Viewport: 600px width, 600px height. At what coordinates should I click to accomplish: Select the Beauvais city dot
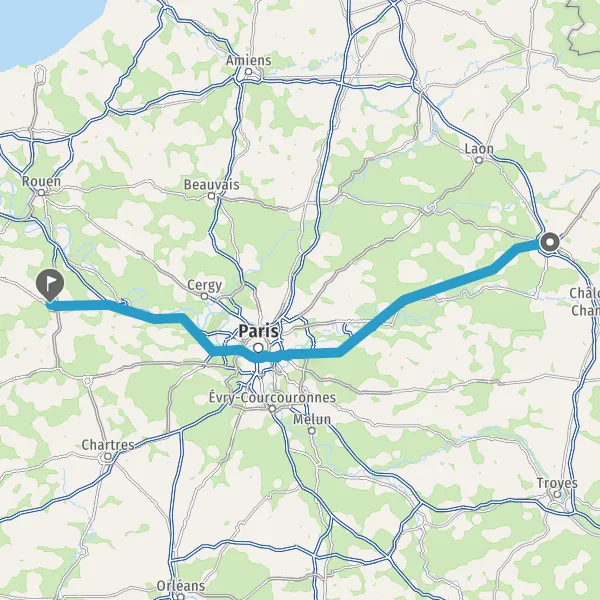pos(212,196)
